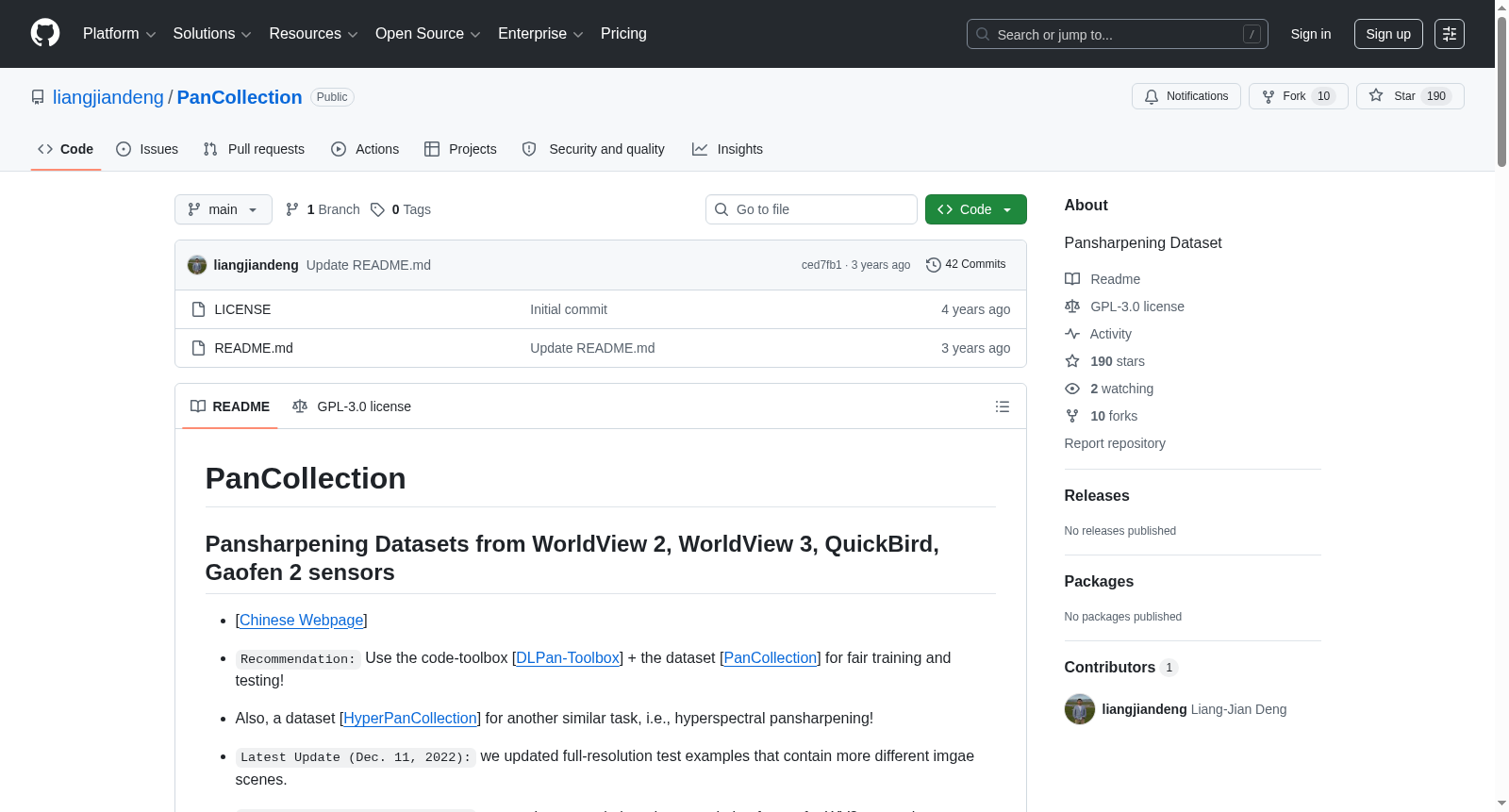Open the README.md file name
The image size is (1509, 812).
(x=254, y=348)
